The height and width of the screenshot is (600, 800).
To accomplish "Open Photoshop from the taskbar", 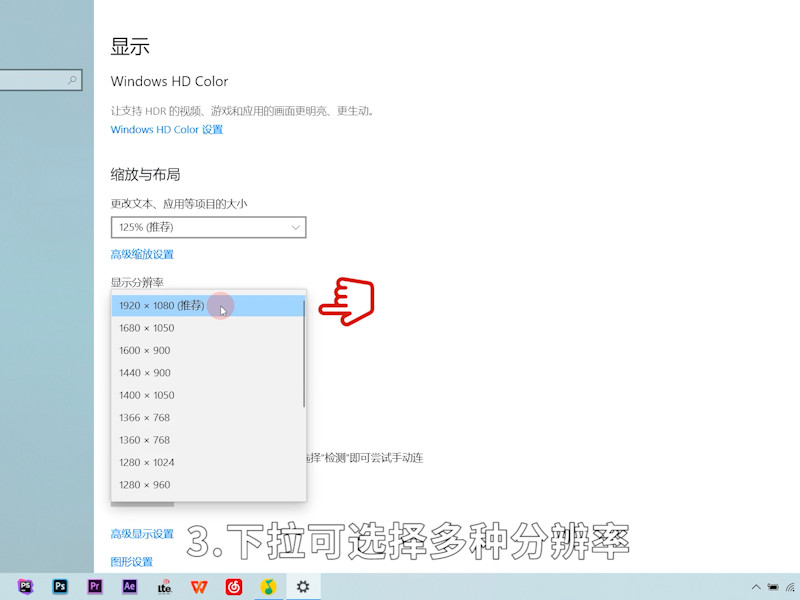I will 60,587.
